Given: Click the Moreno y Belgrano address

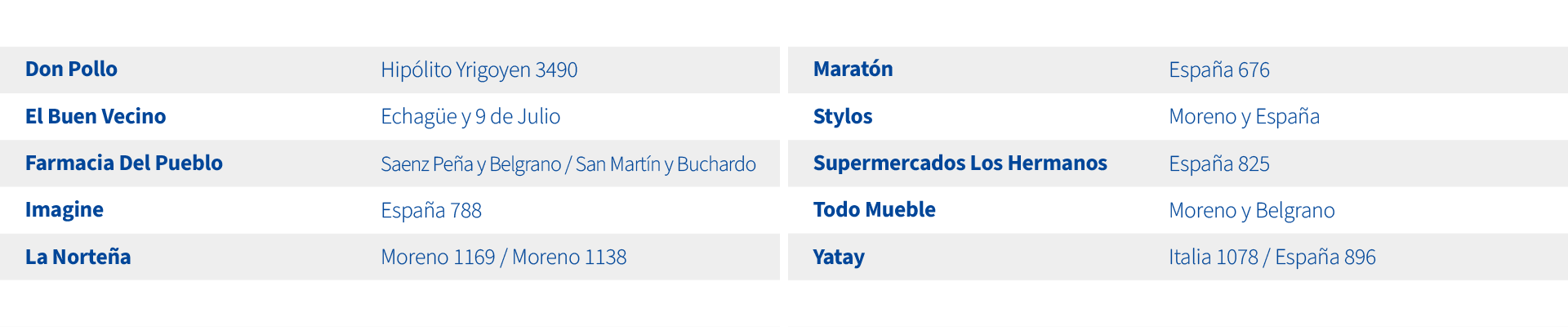Looking at the screenshot, I should click(1251, 211).
